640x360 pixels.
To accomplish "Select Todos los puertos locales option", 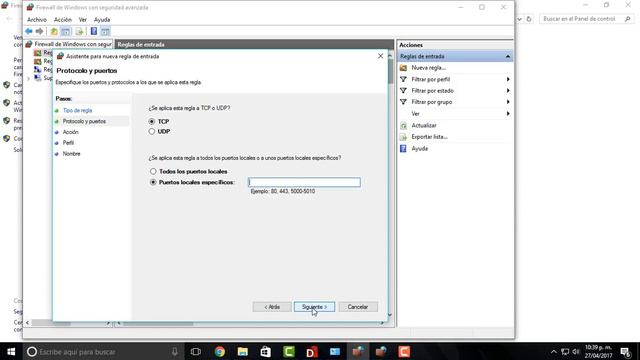I will (153, 171).
